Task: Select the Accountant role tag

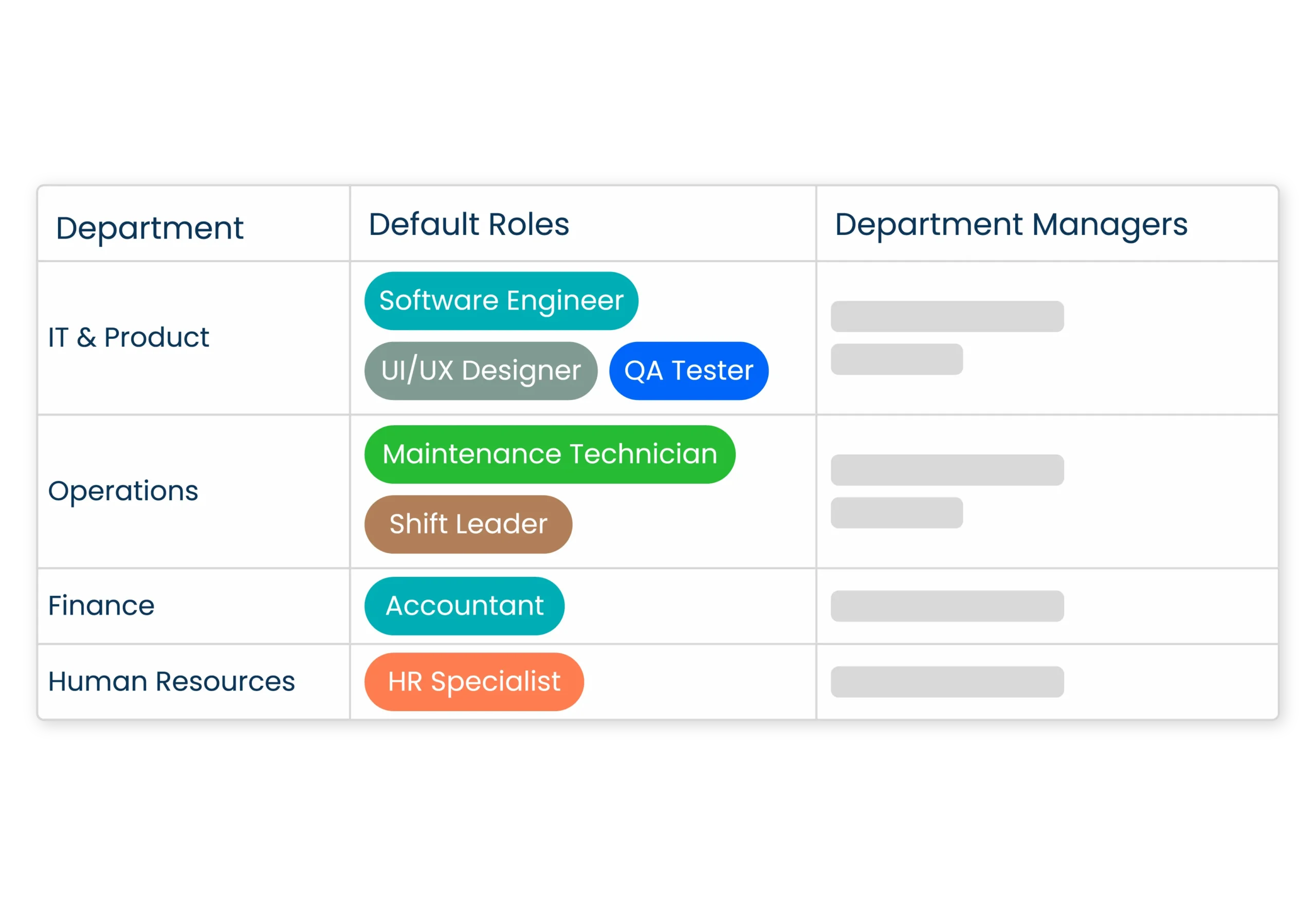Action: [x=464, y=606]
